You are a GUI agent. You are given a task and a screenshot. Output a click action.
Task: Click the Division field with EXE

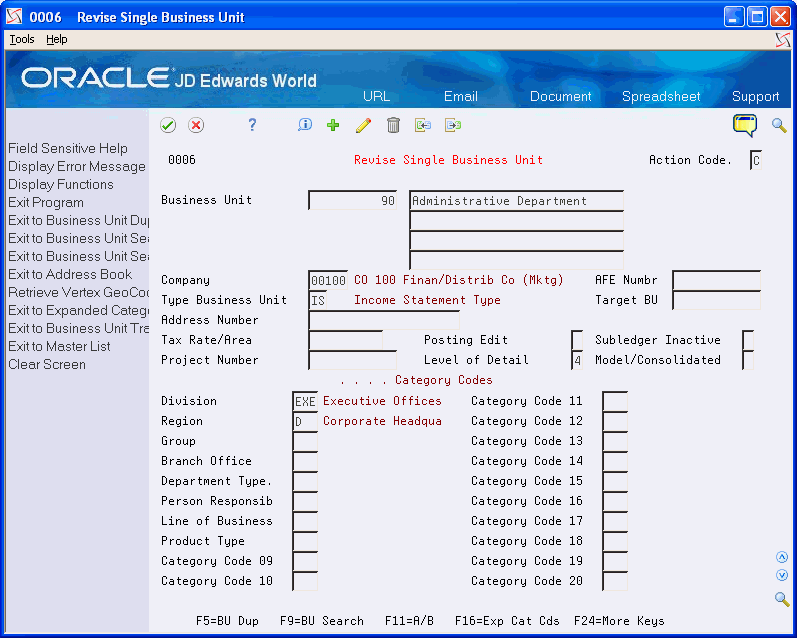305,401
